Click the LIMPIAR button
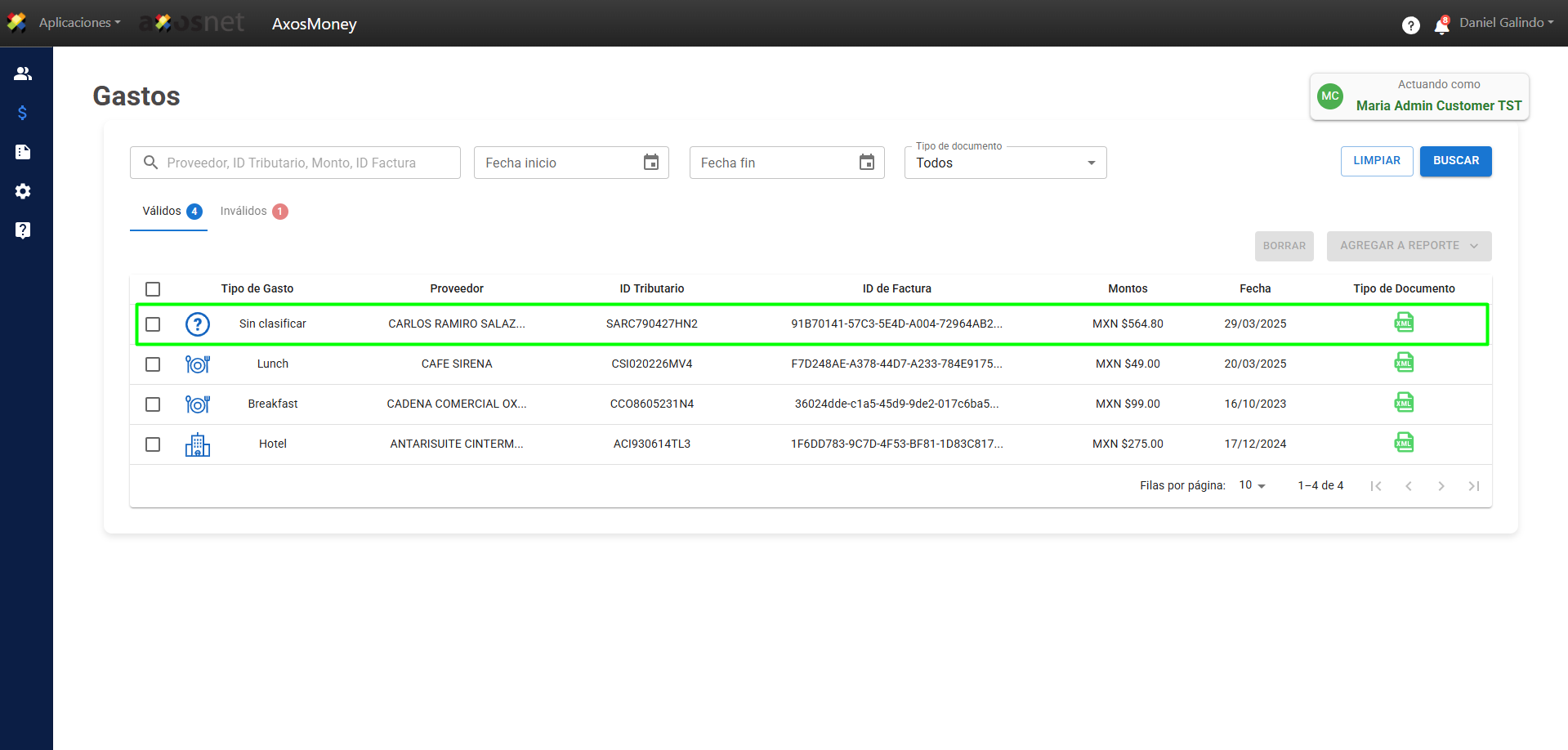 click(x=1376, y=161)
